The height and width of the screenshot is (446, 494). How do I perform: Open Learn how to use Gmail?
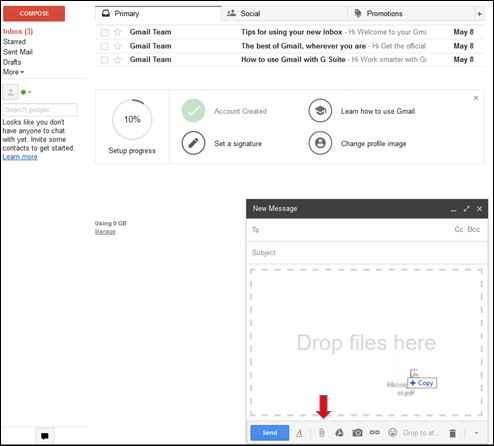378,111
